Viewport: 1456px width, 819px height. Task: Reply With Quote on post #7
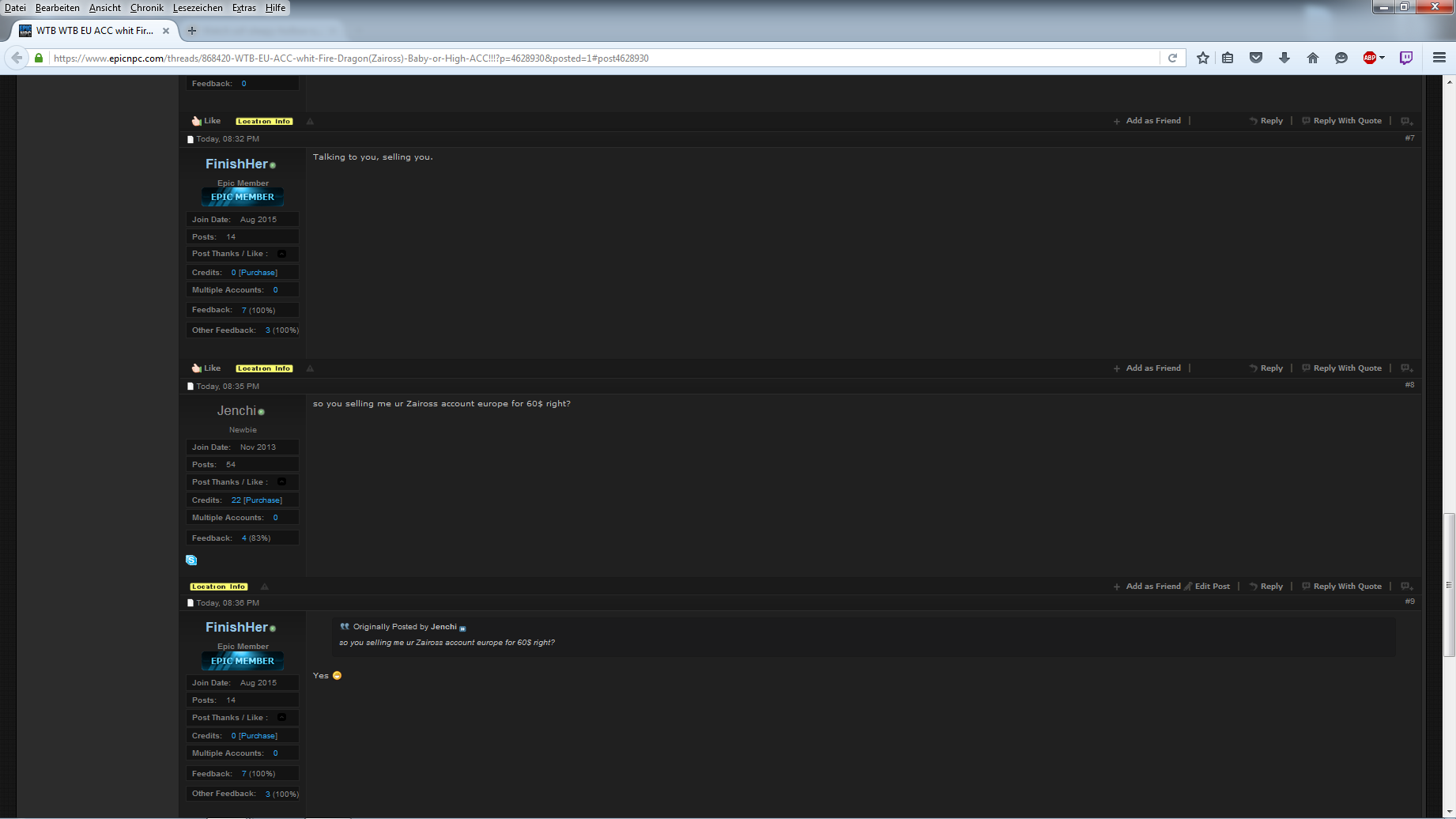tap(1342, 368)
